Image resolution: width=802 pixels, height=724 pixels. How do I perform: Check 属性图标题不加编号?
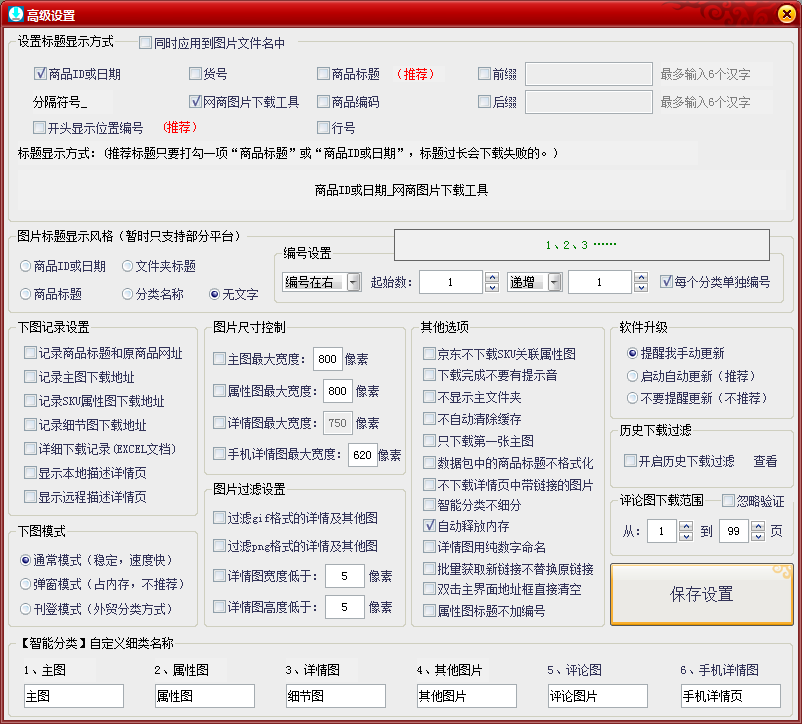429,610
